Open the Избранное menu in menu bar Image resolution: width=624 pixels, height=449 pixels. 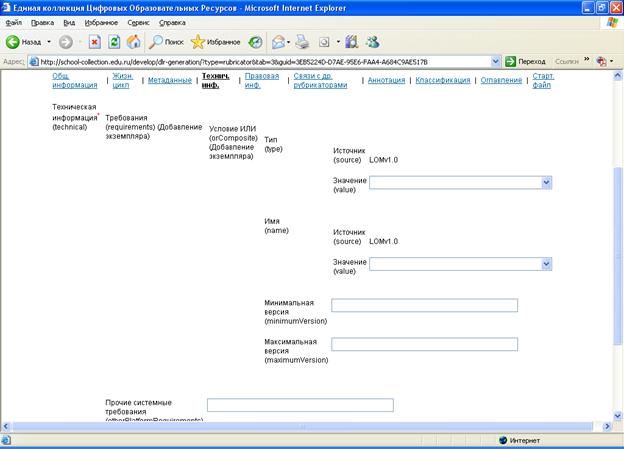pyautogui.click(x=101, y=23)
